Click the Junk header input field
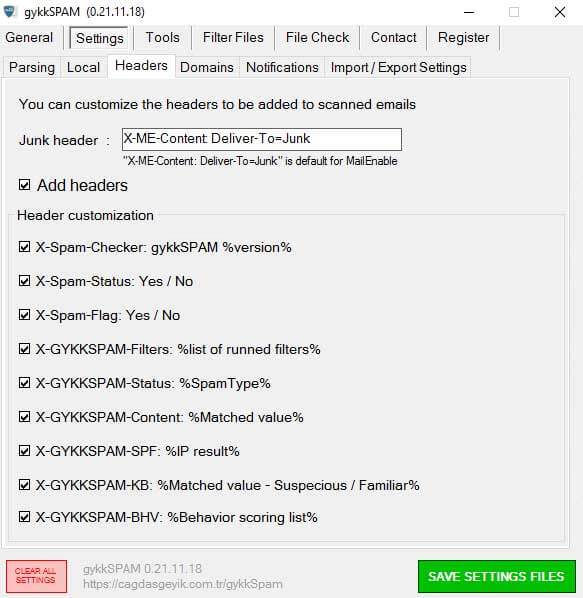The width and height of the screenshot is (583, 598). [262, 139]
